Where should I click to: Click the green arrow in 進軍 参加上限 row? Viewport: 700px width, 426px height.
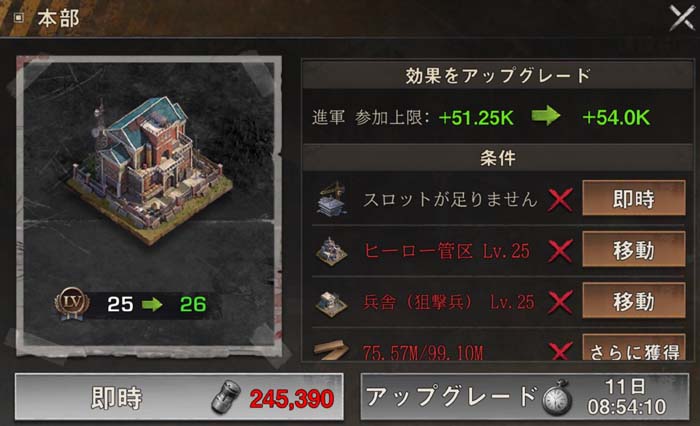click(x=546, y=116)
